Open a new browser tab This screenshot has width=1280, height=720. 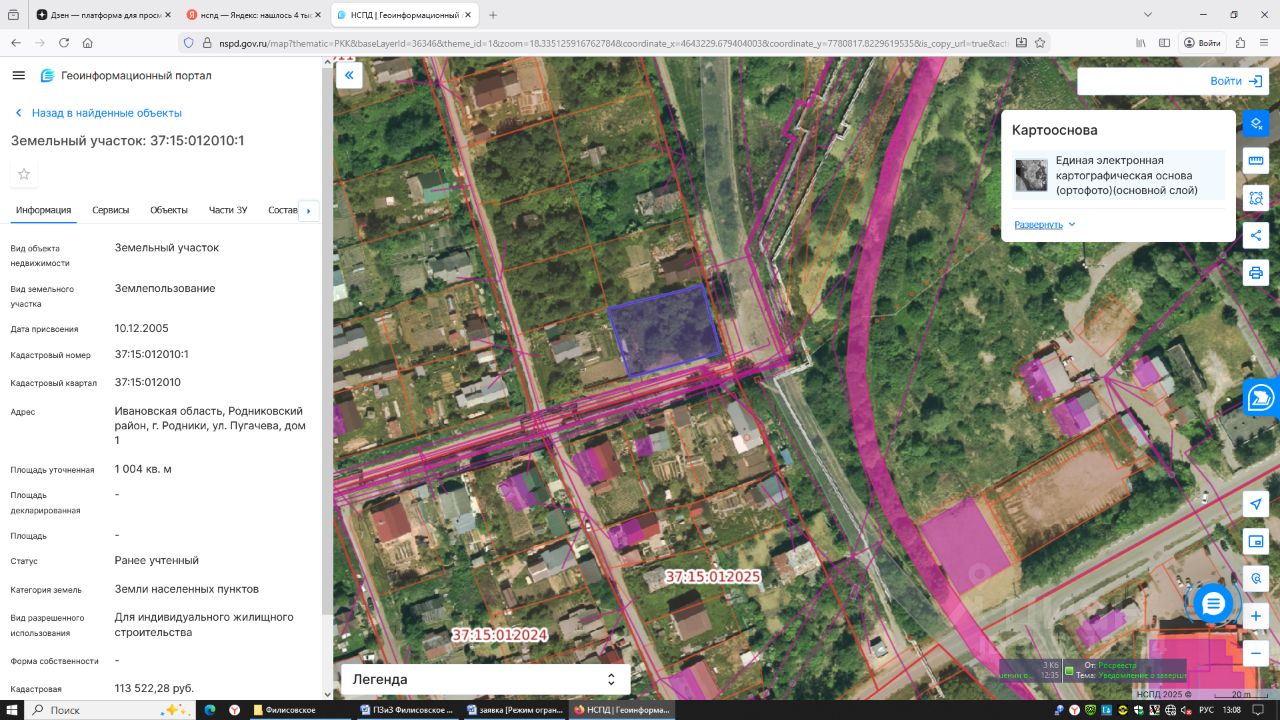[x=493, y=15]
